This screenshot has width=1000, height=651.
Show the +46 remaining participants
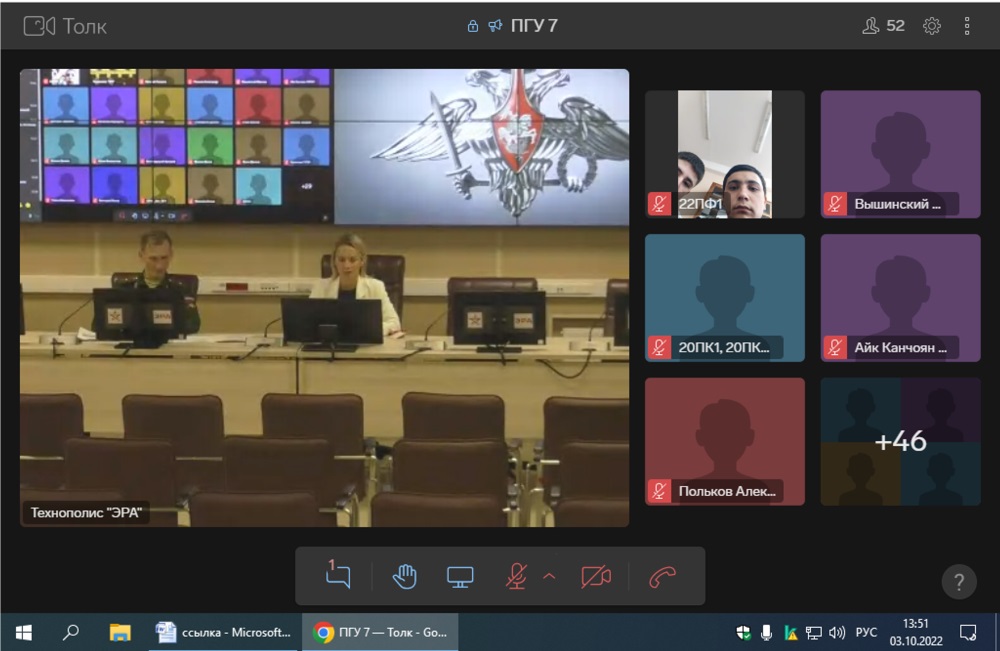[x=900, y=441]
